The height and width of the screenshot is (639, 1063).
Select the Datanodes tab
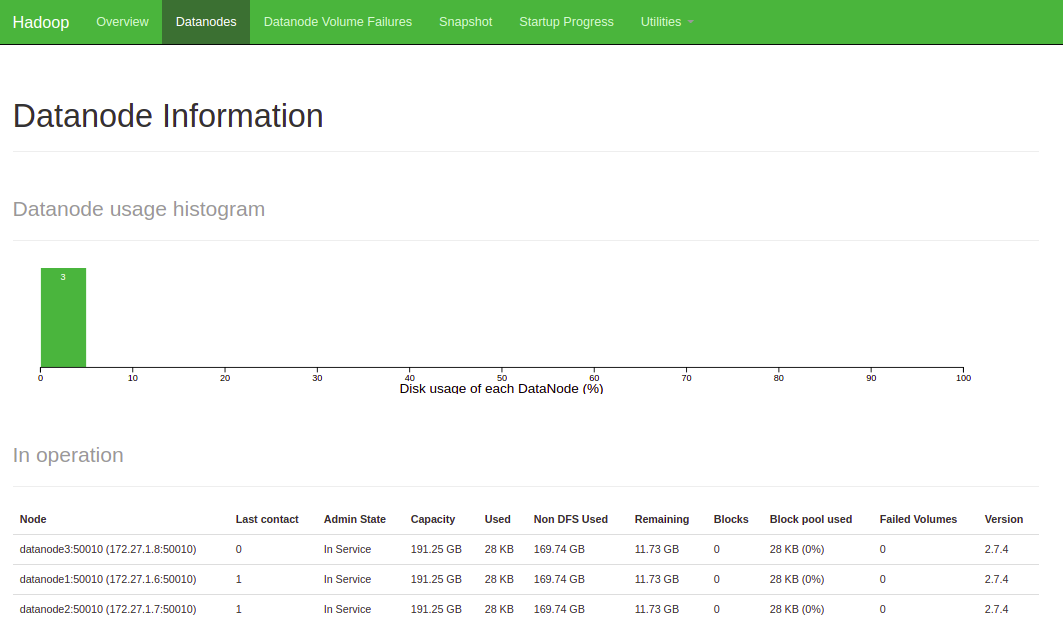(x=206, y=22)
